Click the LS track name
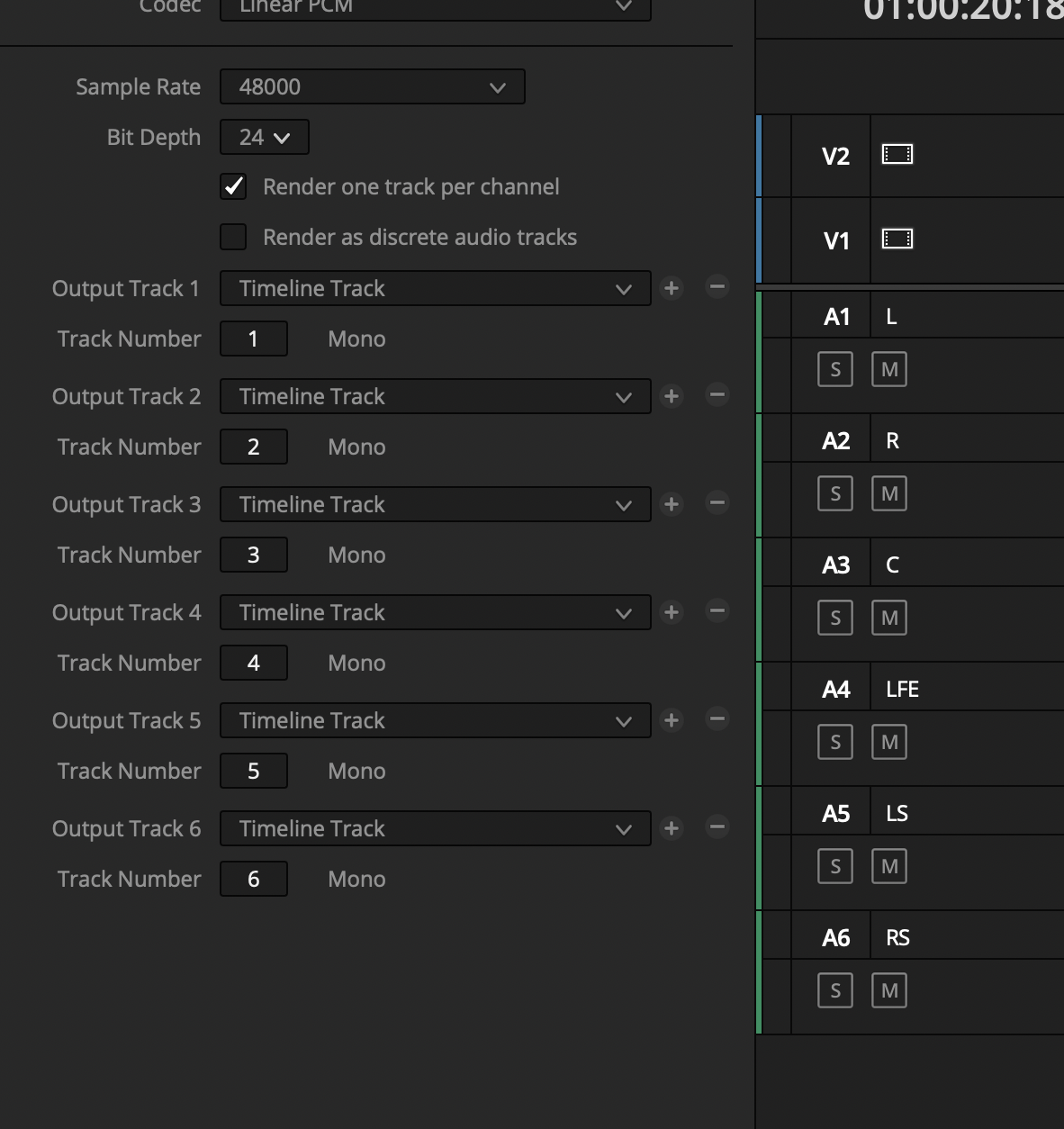 (897, 813)
